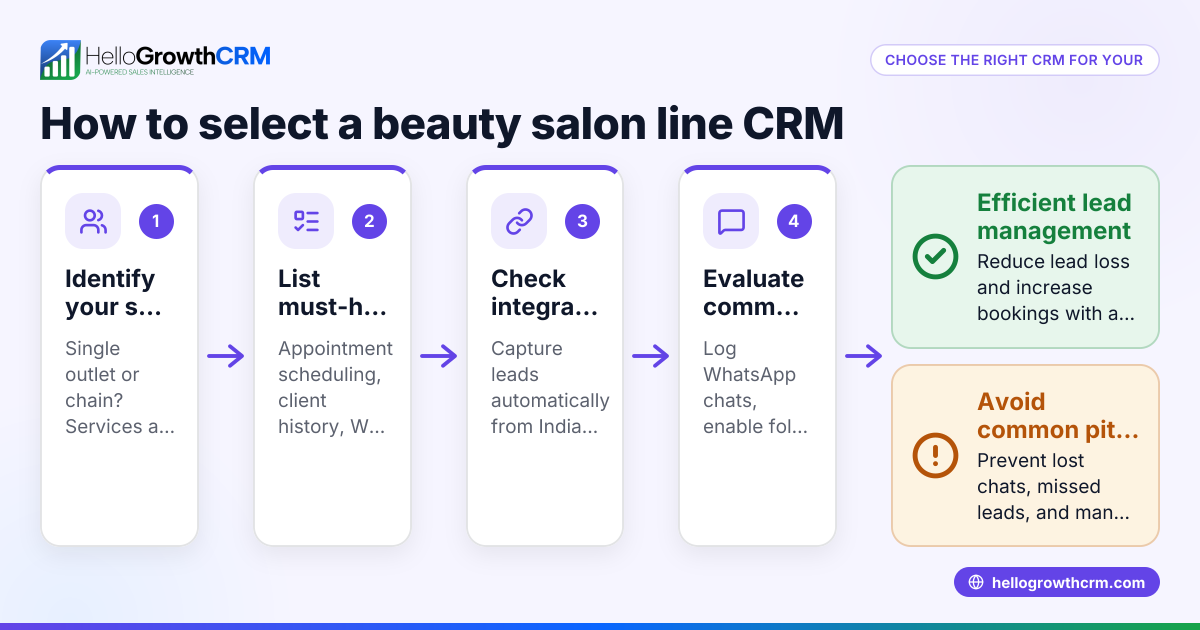Click the chat bubble icon on Evaluate card
1200x630 pixels.
(731, 221)
